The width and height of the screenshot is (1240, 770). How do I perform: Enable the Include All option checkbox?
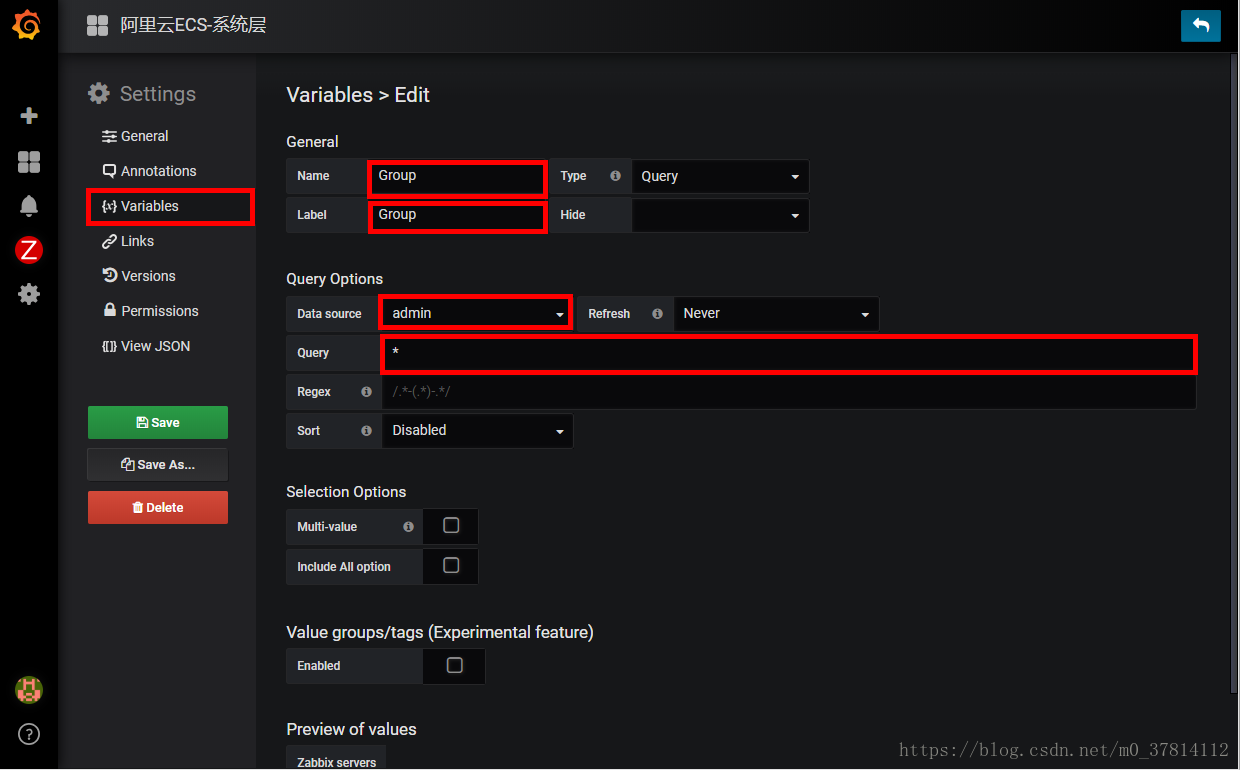(x=451, y=566)
